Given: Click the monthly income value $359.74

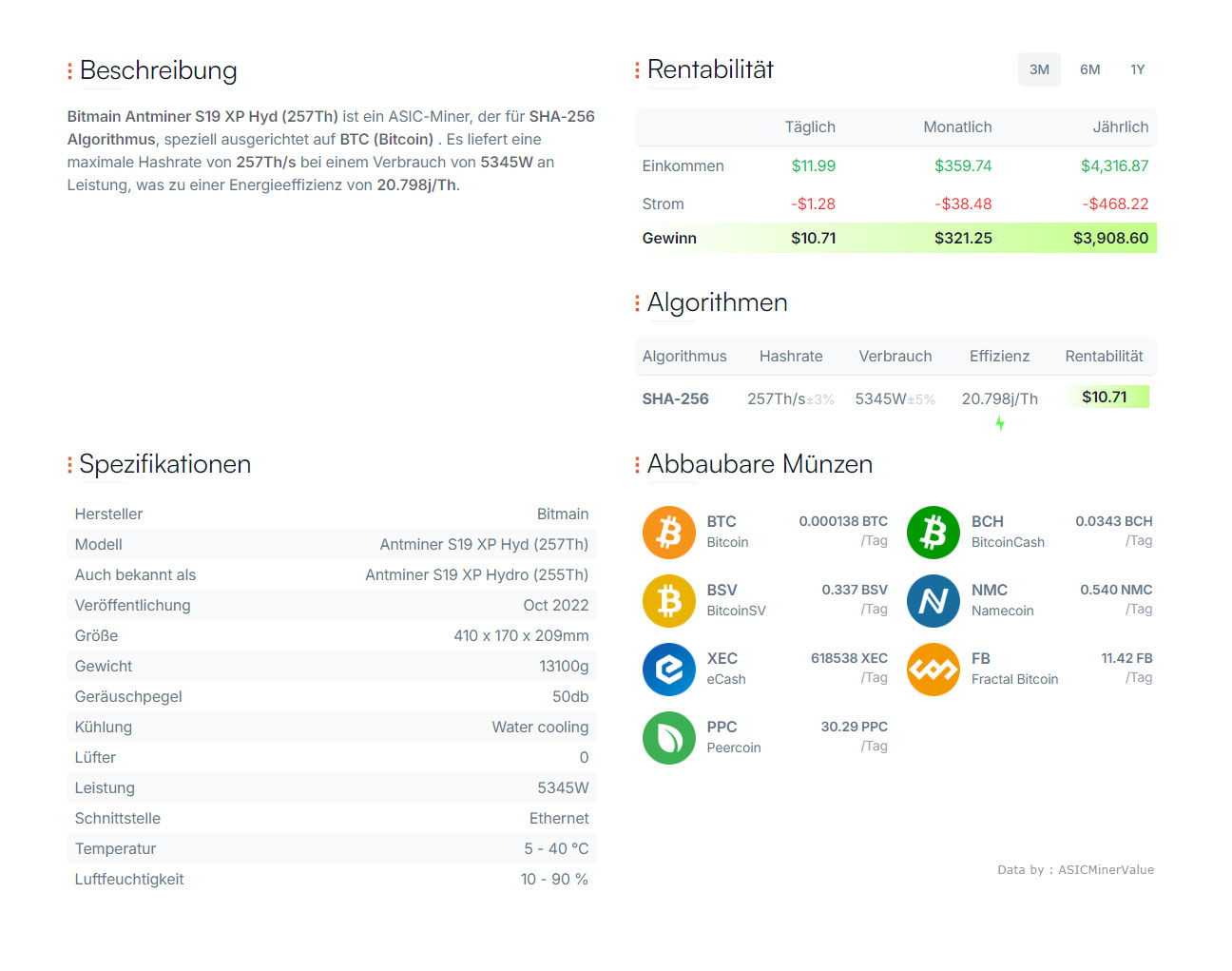Looking at the screenshot, I should 963,165.
